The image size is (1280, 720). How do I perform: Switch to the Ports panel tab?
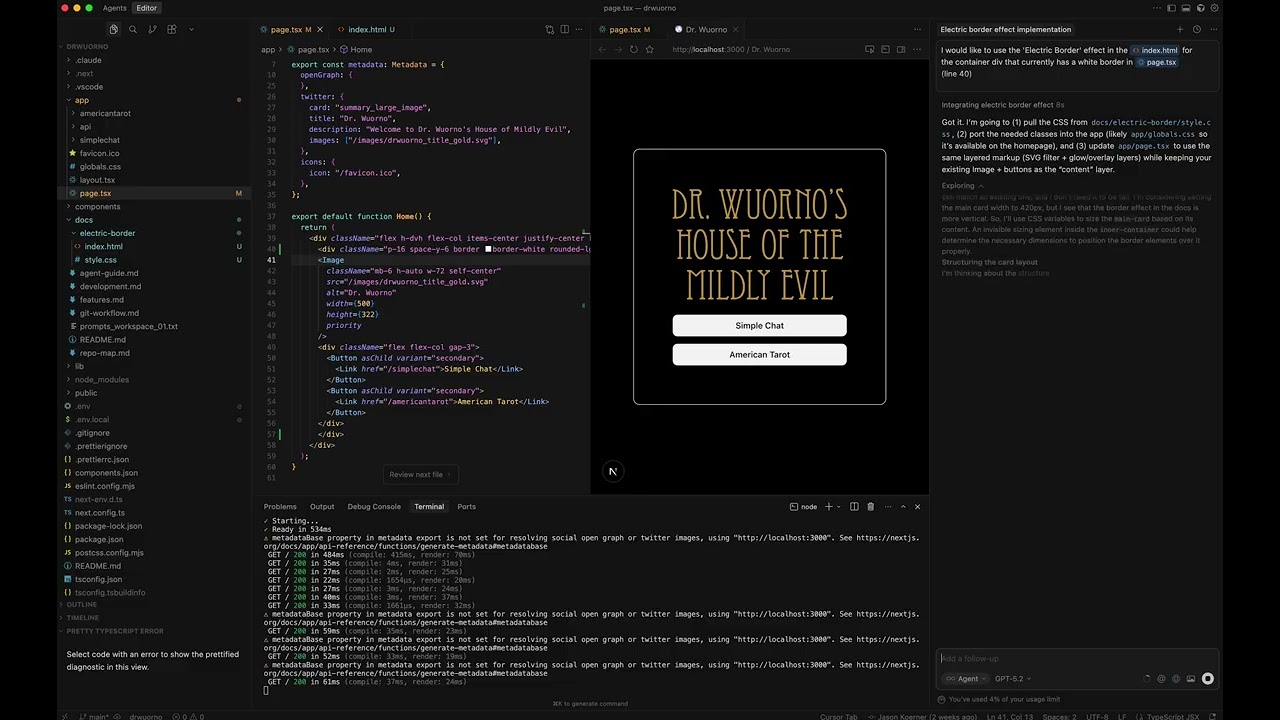(x=467, y=507)
